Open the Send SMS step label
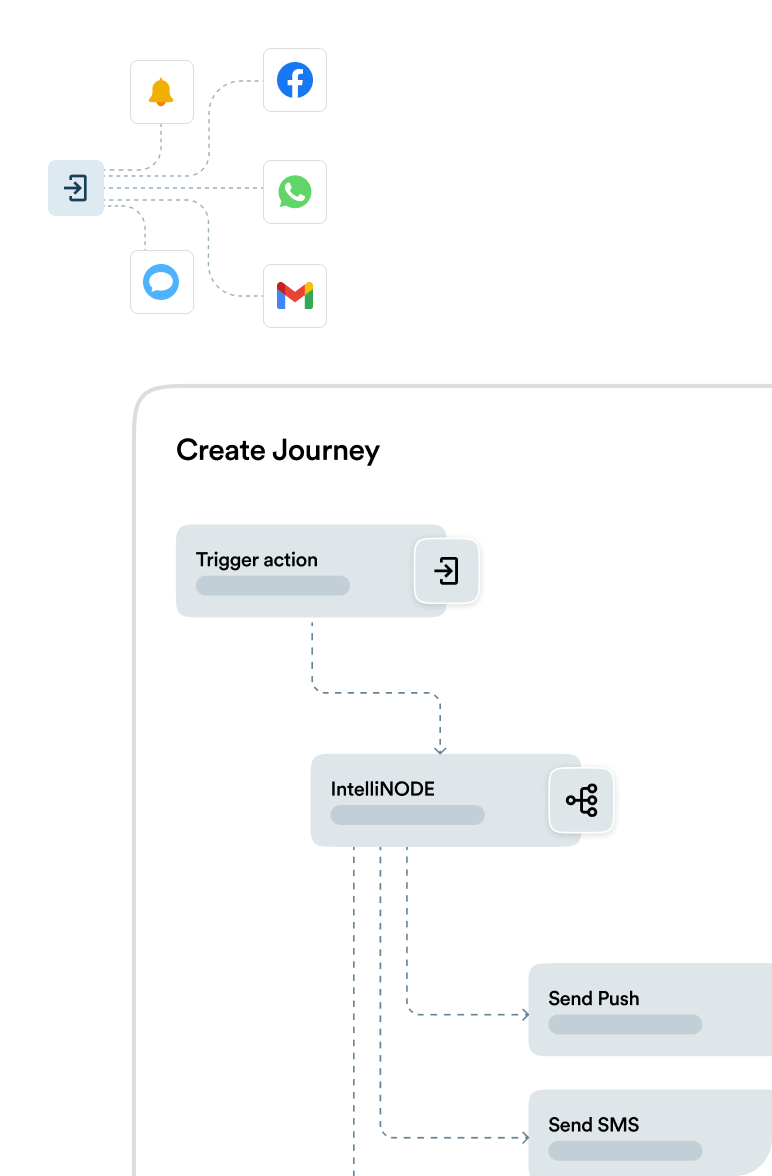 point(594,1125)
